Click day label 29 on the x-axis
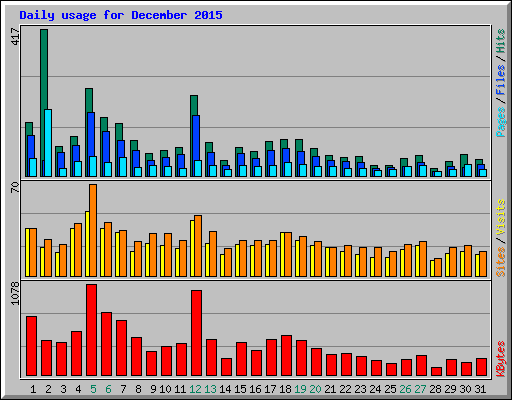The image size is (512, 400). (x=450, y=389)
